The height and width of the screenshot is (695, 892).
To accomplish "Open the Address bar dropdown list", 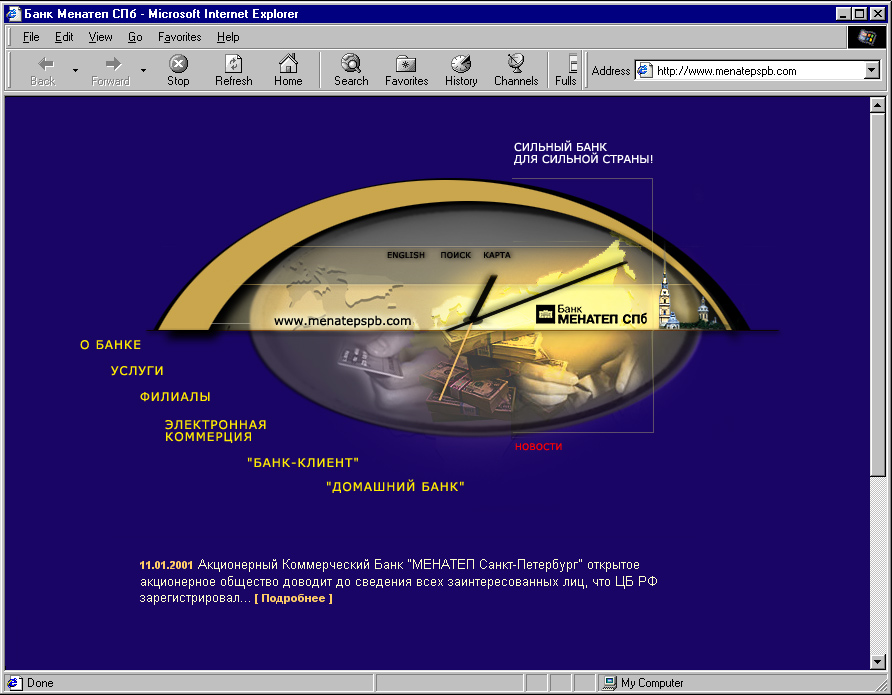I will pyautogui.click(x=872, y=71).
